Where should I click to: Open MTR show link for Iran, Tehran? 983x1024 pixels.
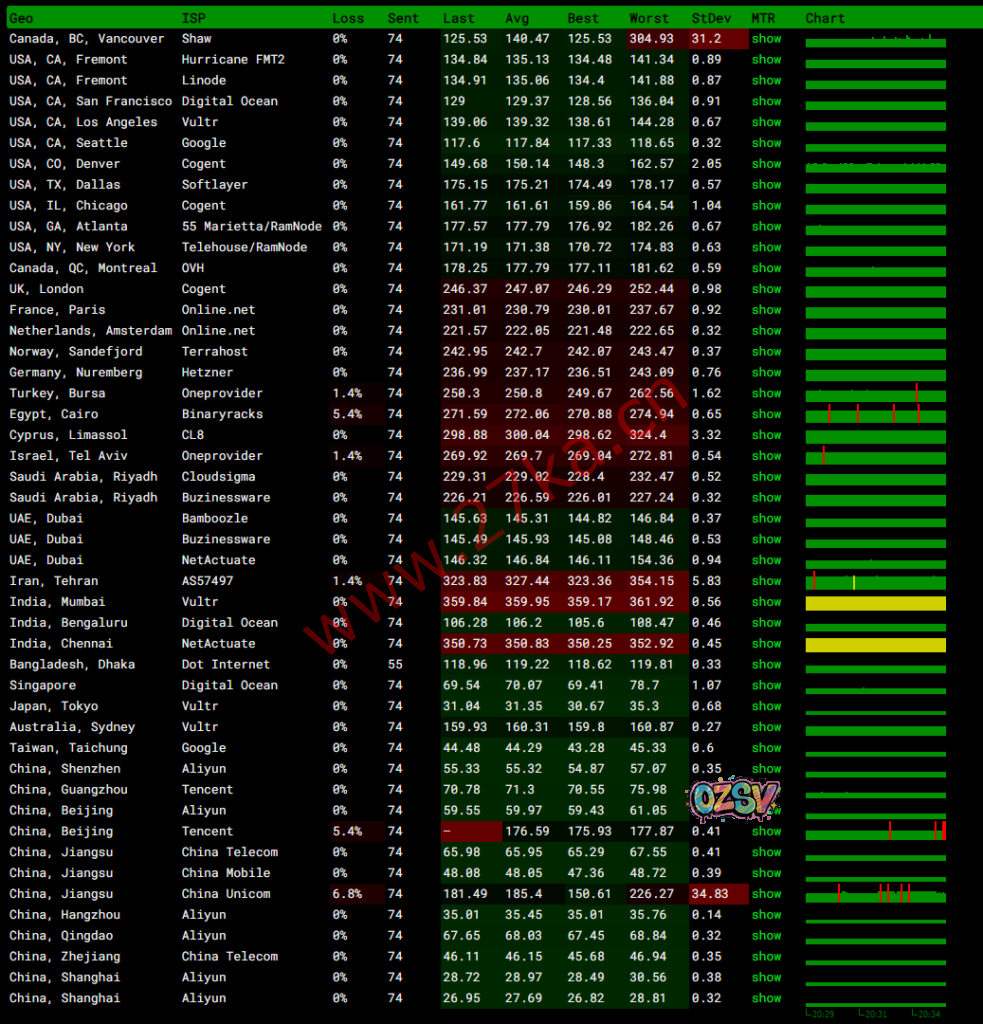(x=766, y=581)
